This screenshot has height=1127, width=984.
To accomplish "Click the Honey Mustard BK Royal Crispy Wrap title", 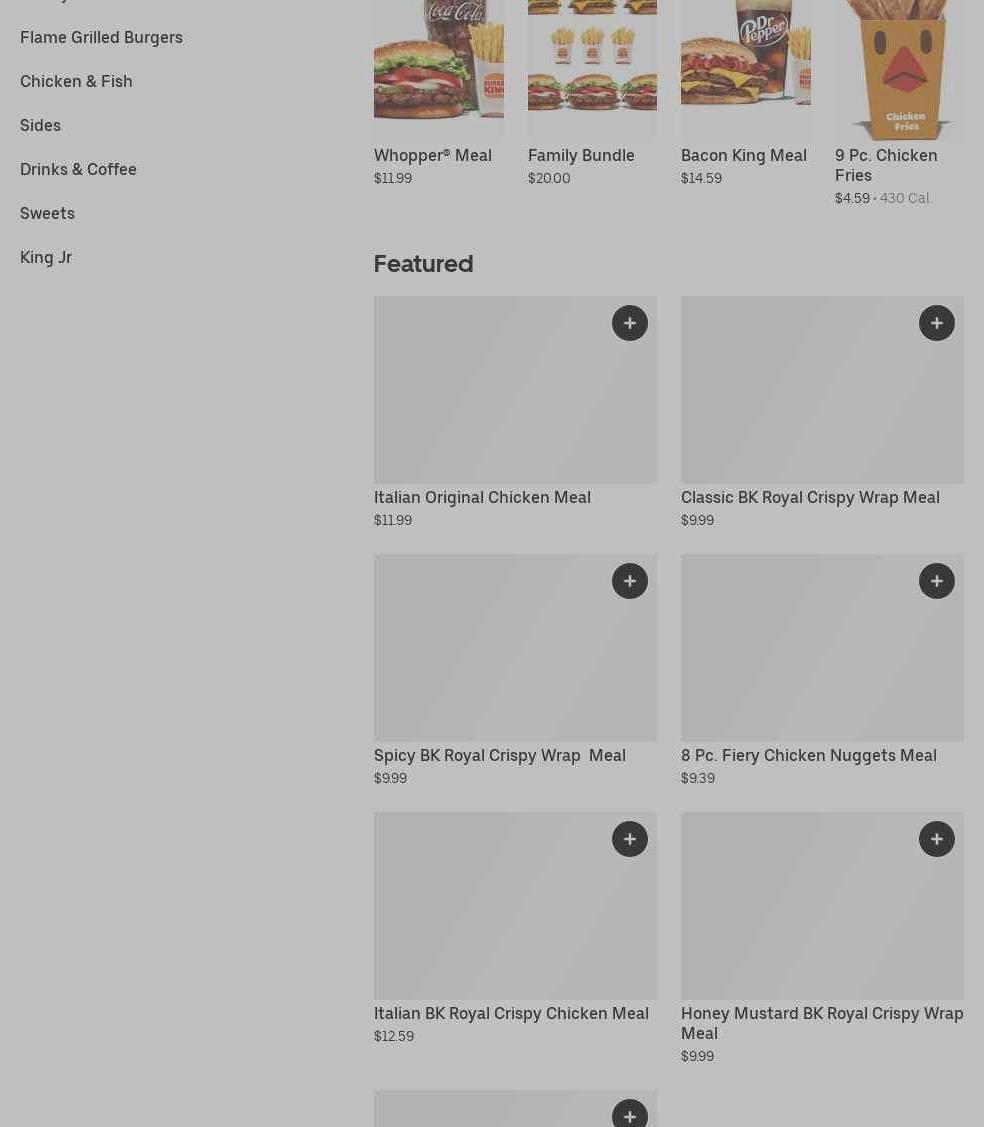I will [822, 1024].
